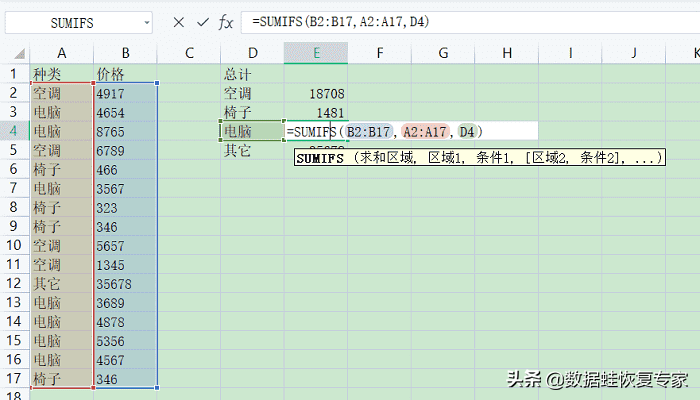The width and height of the screenshot is (700, 400).
Task: Click cell with value 6789
Action: pos(125,150)
